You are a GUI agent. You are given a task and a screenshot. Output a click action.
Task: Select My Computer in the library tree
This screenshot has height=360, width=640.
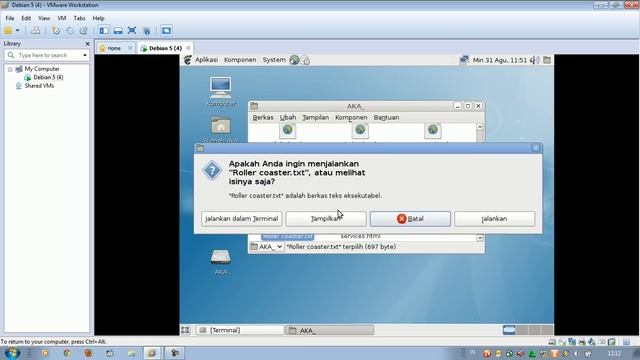point(42,69)
